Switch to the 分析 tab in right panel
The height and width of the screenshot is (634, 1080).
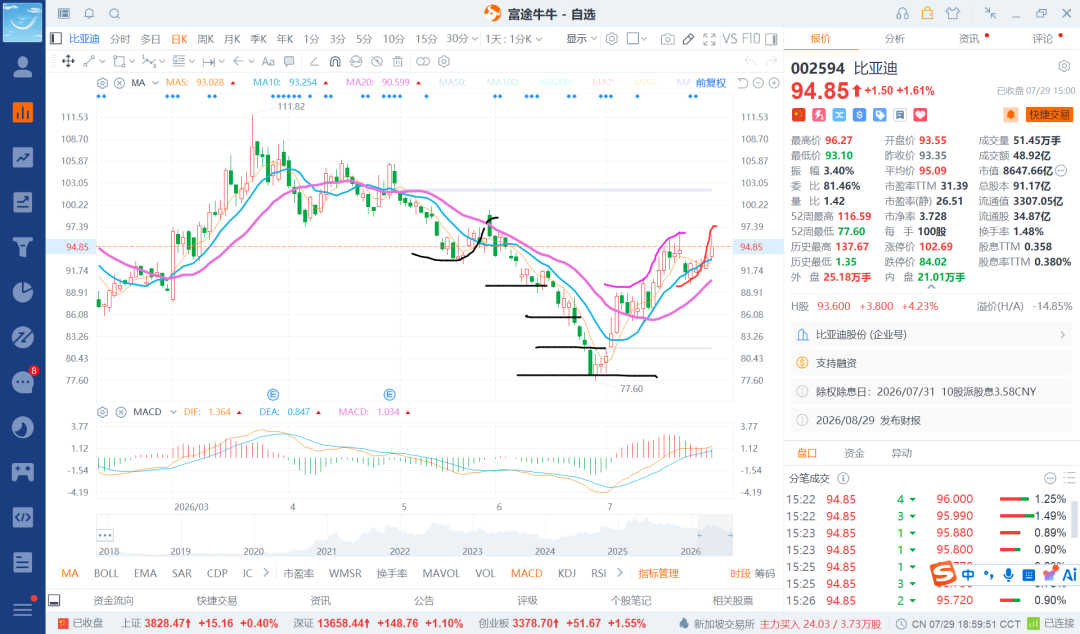point(894,39)
